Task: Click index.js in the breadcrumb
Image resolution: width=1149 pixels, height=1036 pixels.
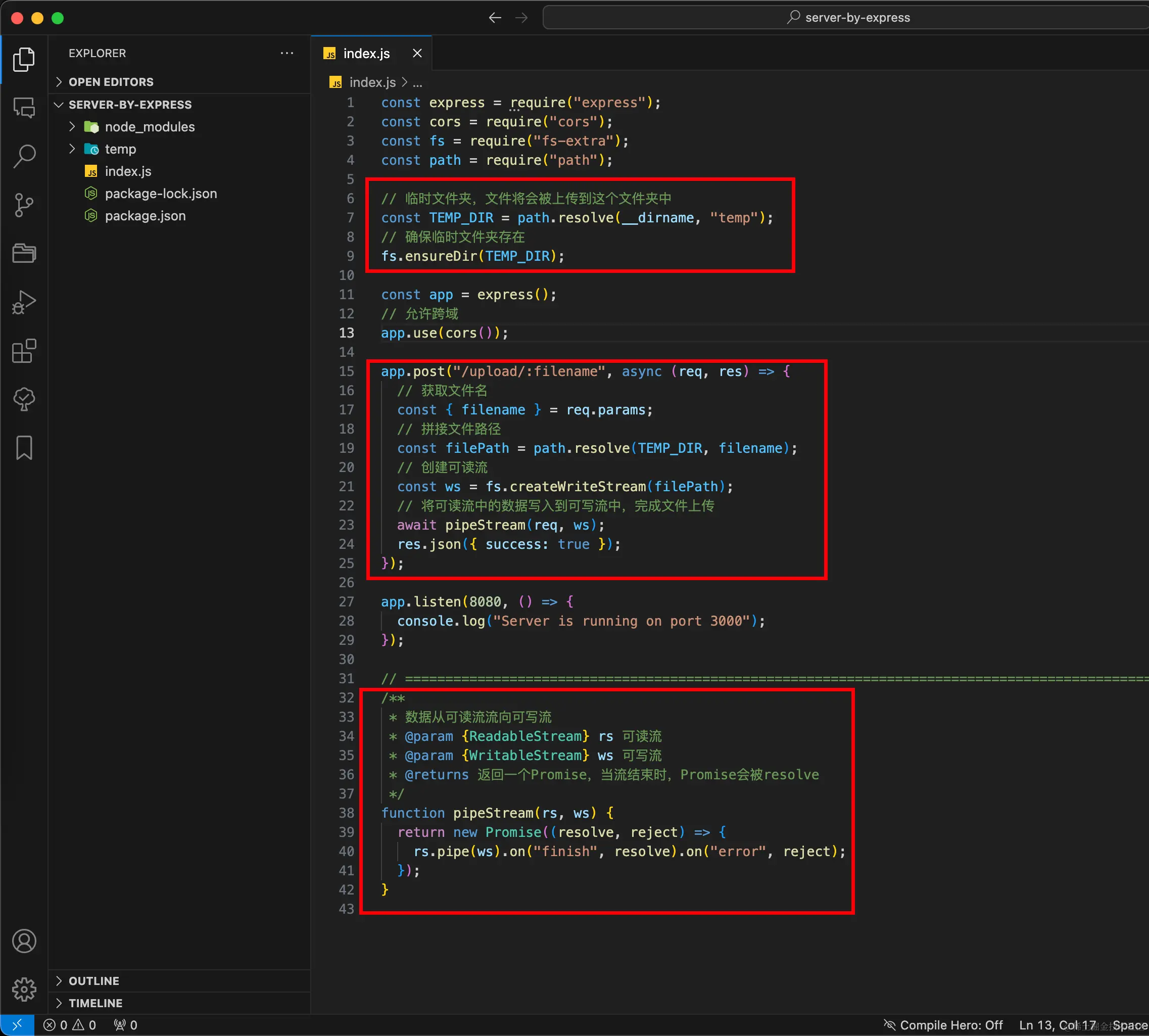Action: click(x=372, y=82)
